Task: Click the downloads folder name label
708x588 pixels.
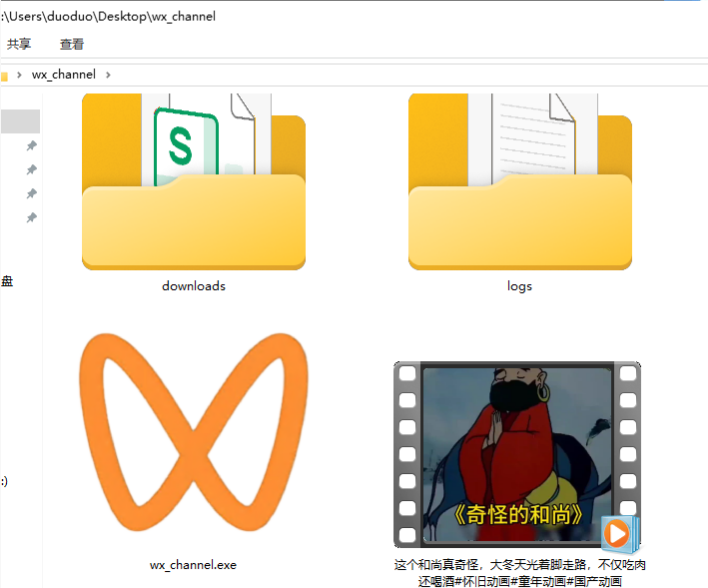Action: point(194,286)
